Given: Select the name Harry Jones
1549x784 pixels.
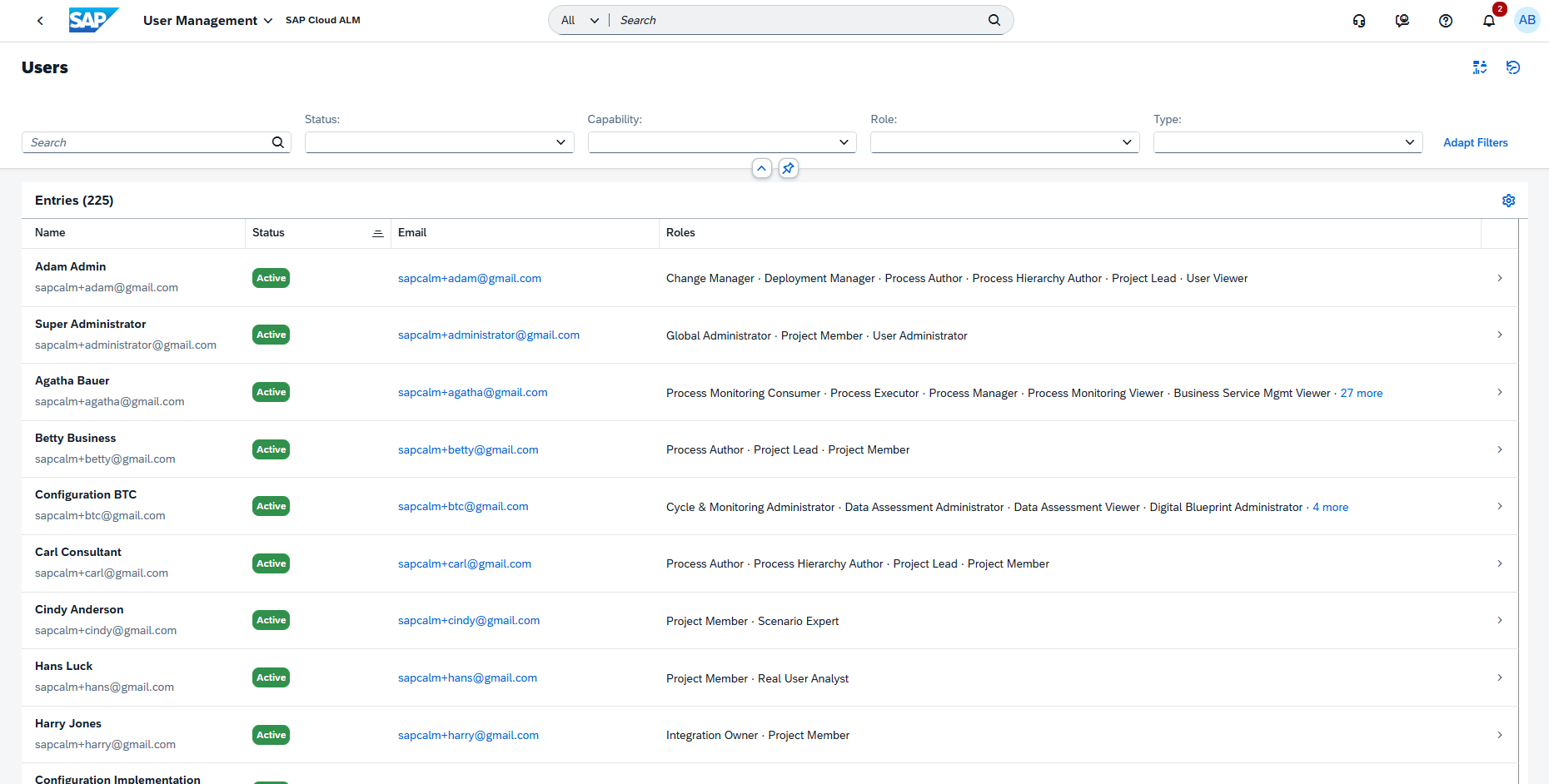Looking at the screenshot, I should pyautogui.click(x=68, y=724).
